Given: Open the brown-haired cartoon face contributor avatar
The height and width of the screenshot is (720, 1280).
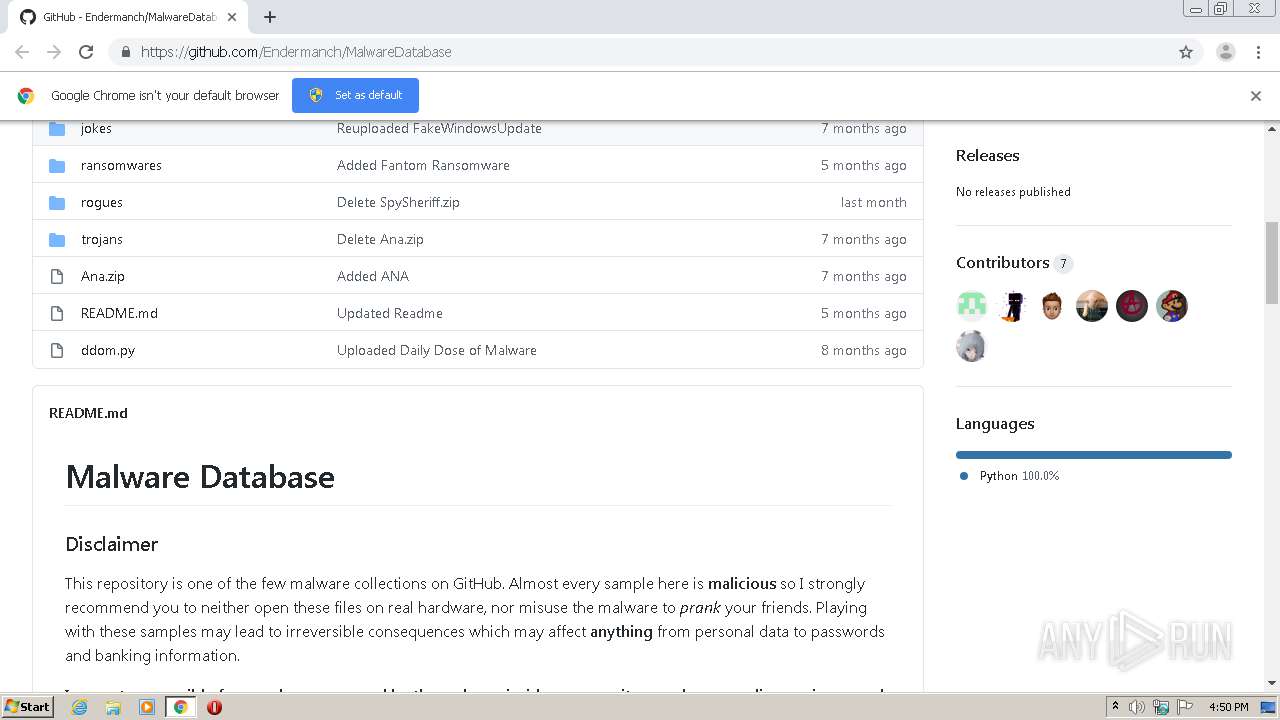Looking at the screenshot, I should [1051, 306].
